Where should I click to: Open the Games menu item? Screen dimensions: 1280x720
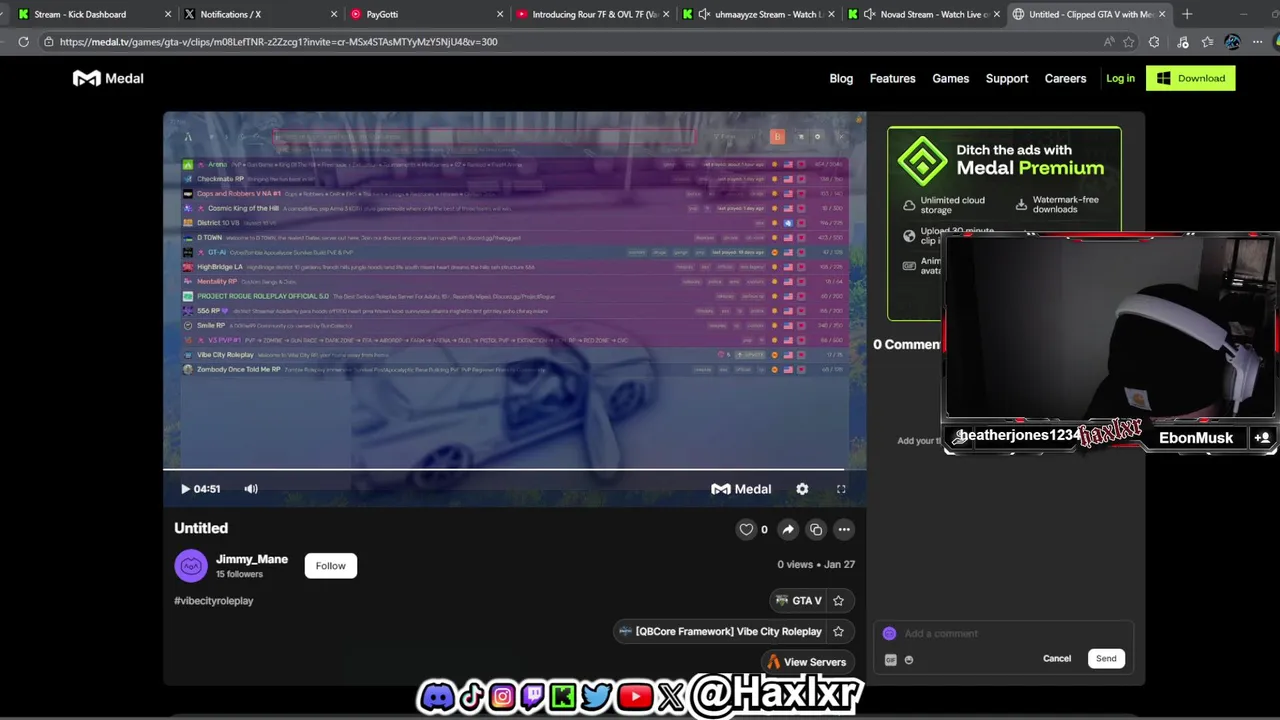pyautogui.click(x=950, y=78)
